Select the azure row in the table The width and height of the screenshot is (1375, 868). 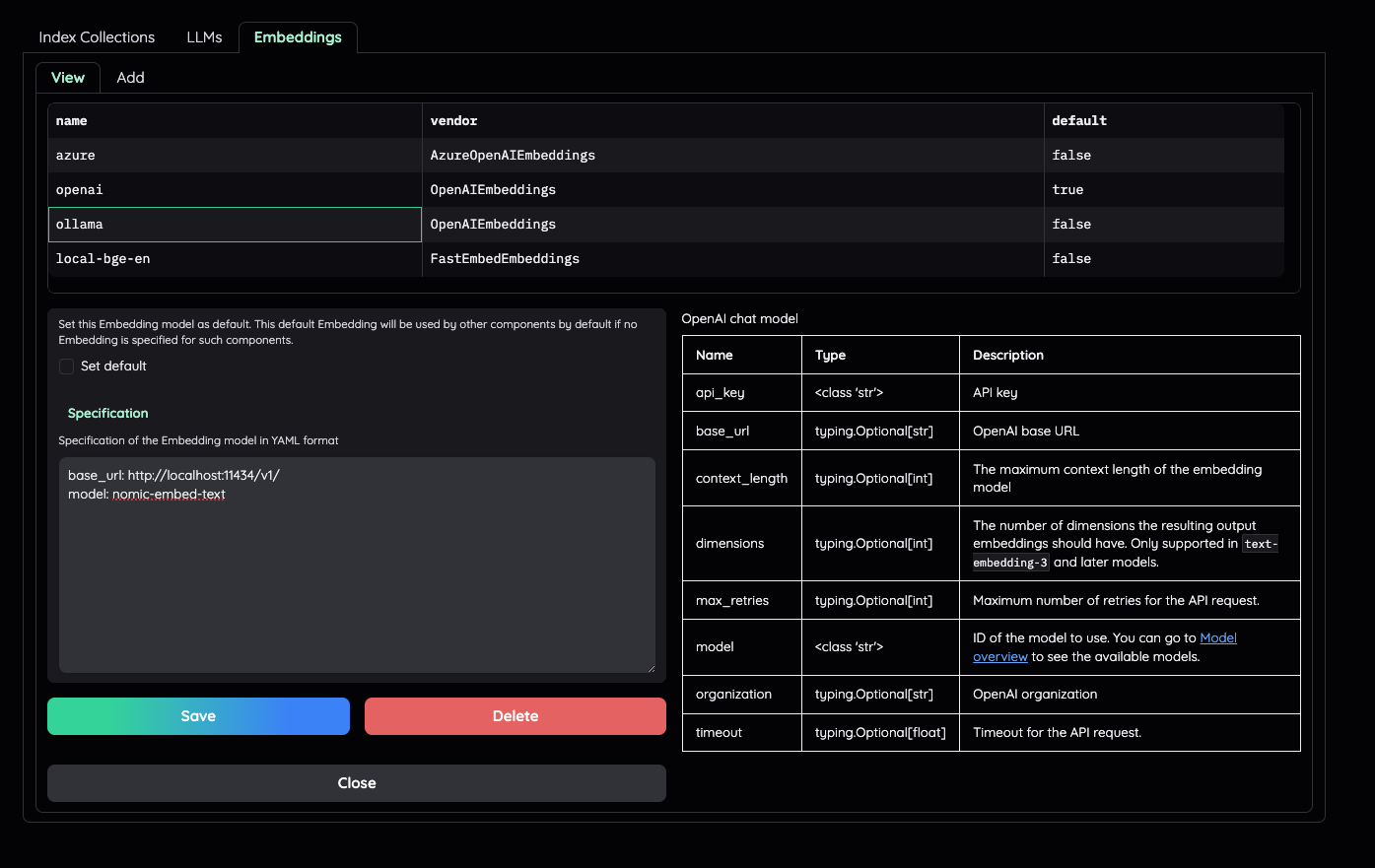coord(235,156)
